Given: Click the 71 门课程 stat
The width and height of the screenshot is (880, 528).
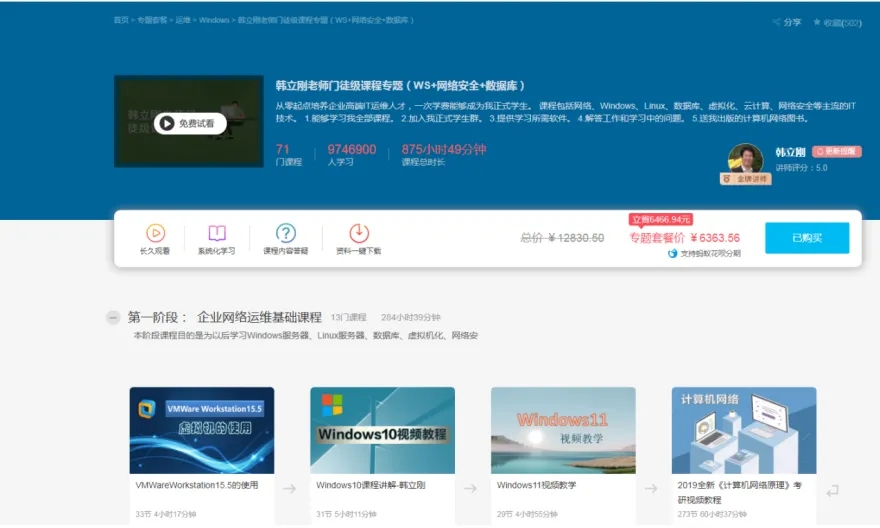Looking at the screenshot, I should coord(288,154).
